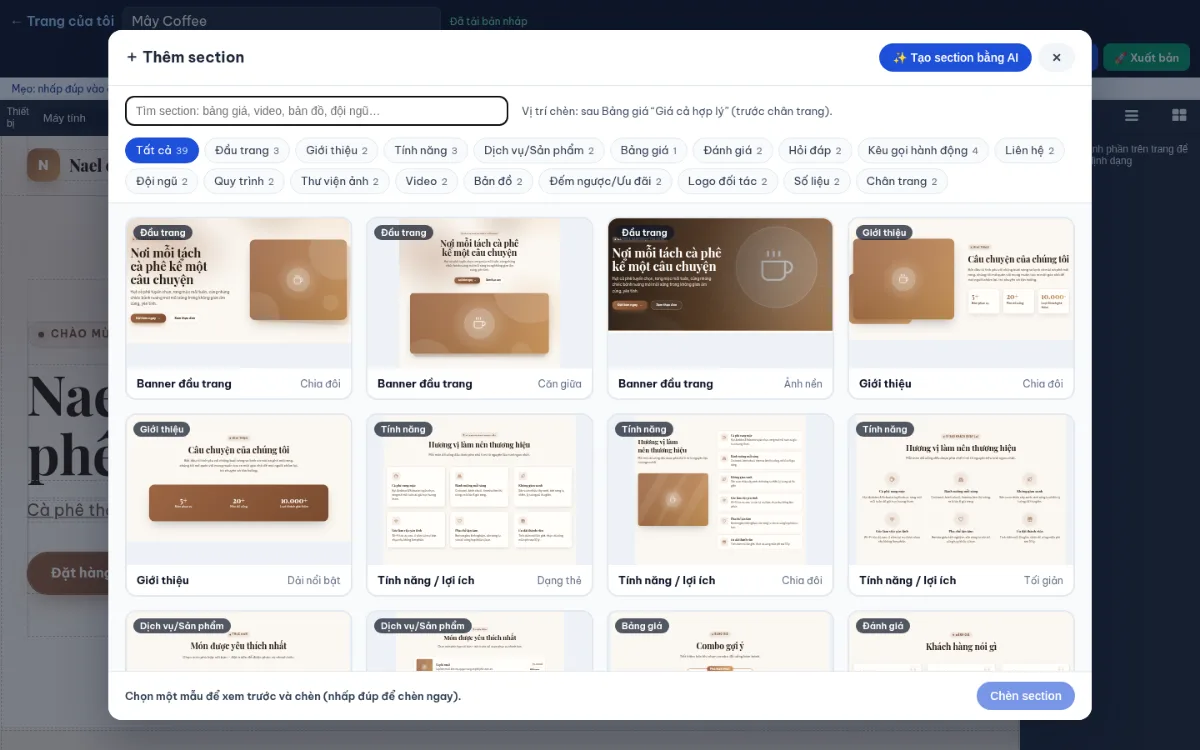The image size is (1200, 750).
Task: Select the Banner đầu trang Căn giữa template
Action: click(x=480, y=308)
